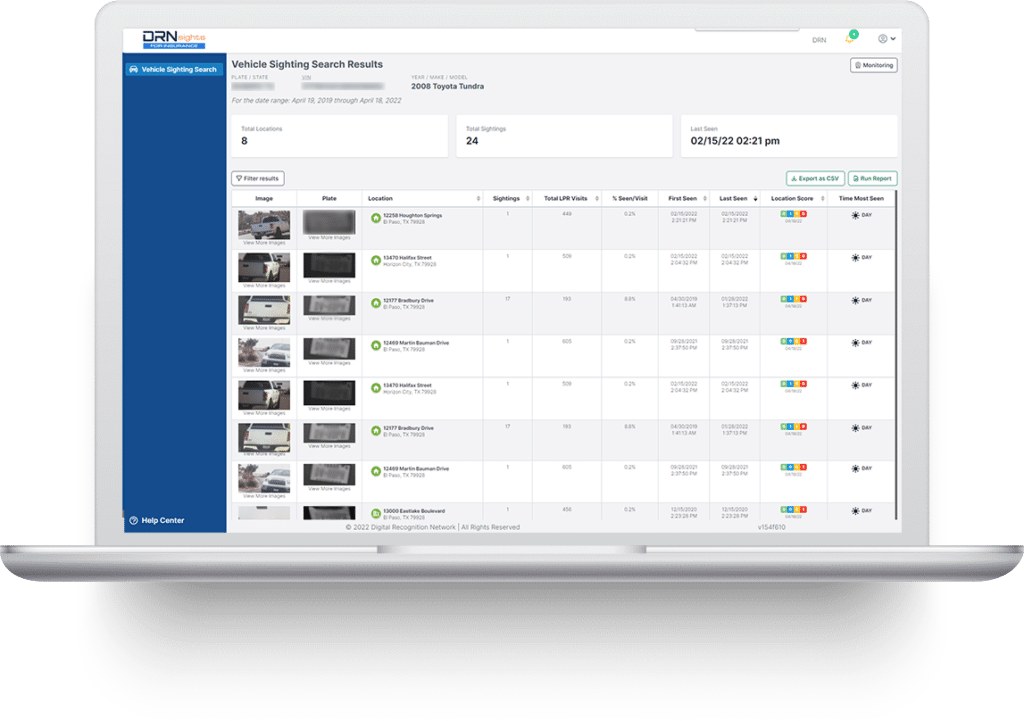The image size is (1024, 721).
Task: Open Vehicle Sighting Search in sidebar
Action: (x=174, y=70)
